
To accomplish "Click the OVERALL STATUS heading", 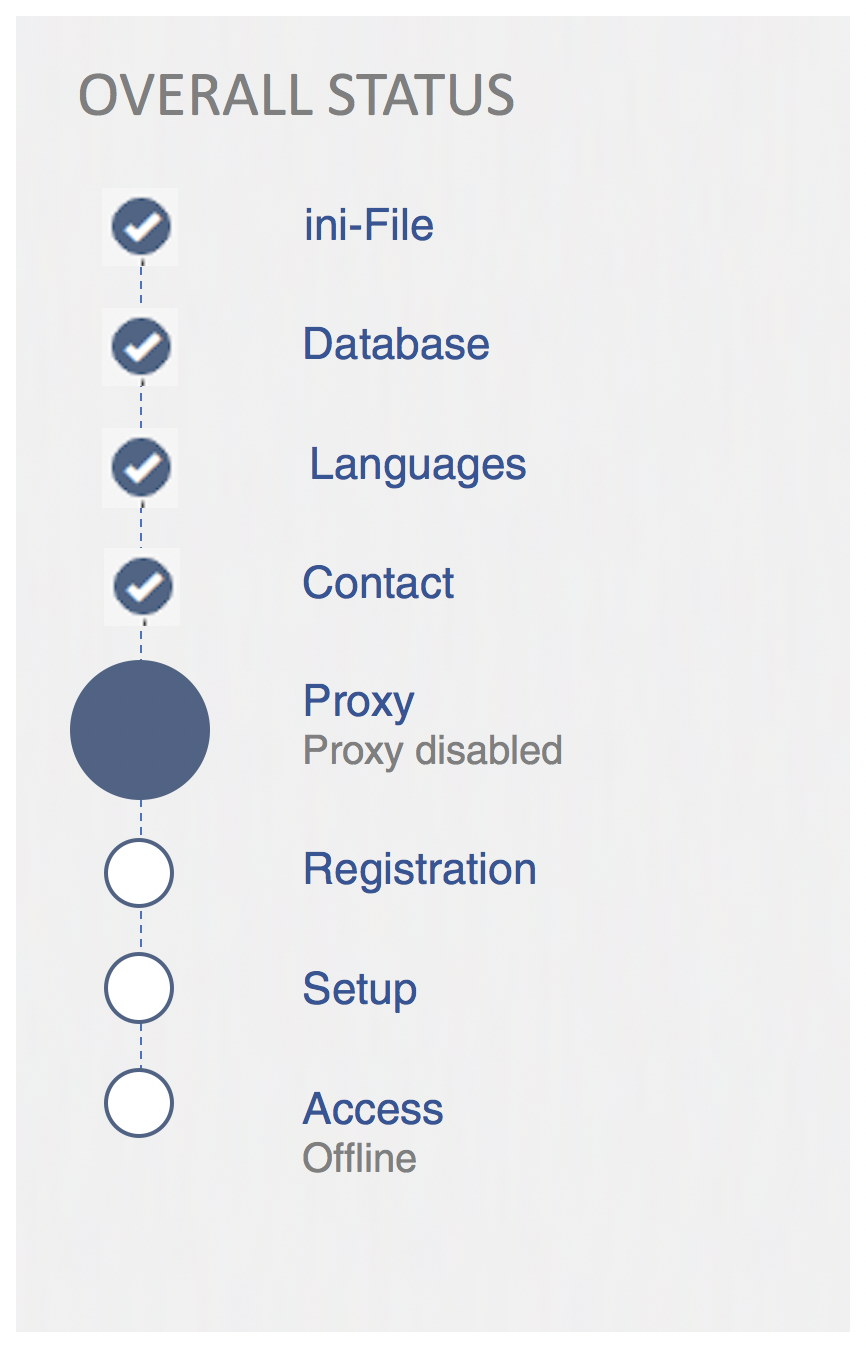I will click(296, 96).
